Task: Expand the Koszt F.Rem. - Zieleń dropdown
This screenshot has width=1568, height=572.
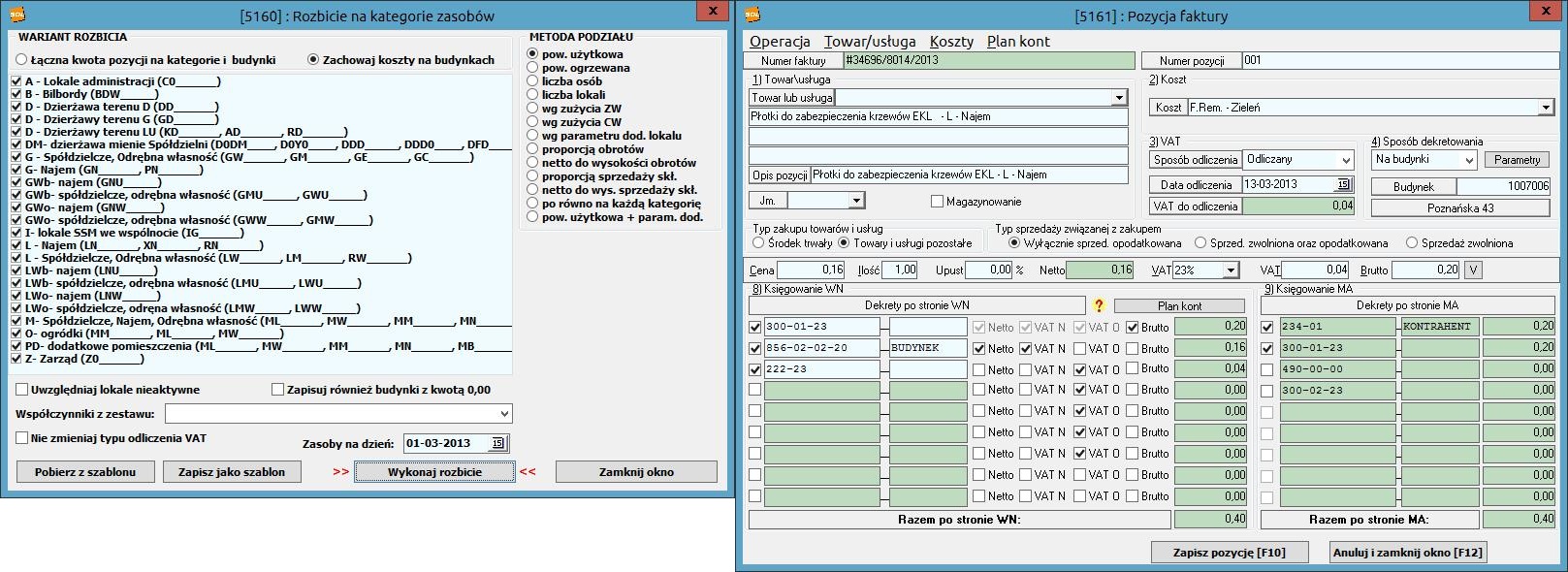Action: 1546,108
